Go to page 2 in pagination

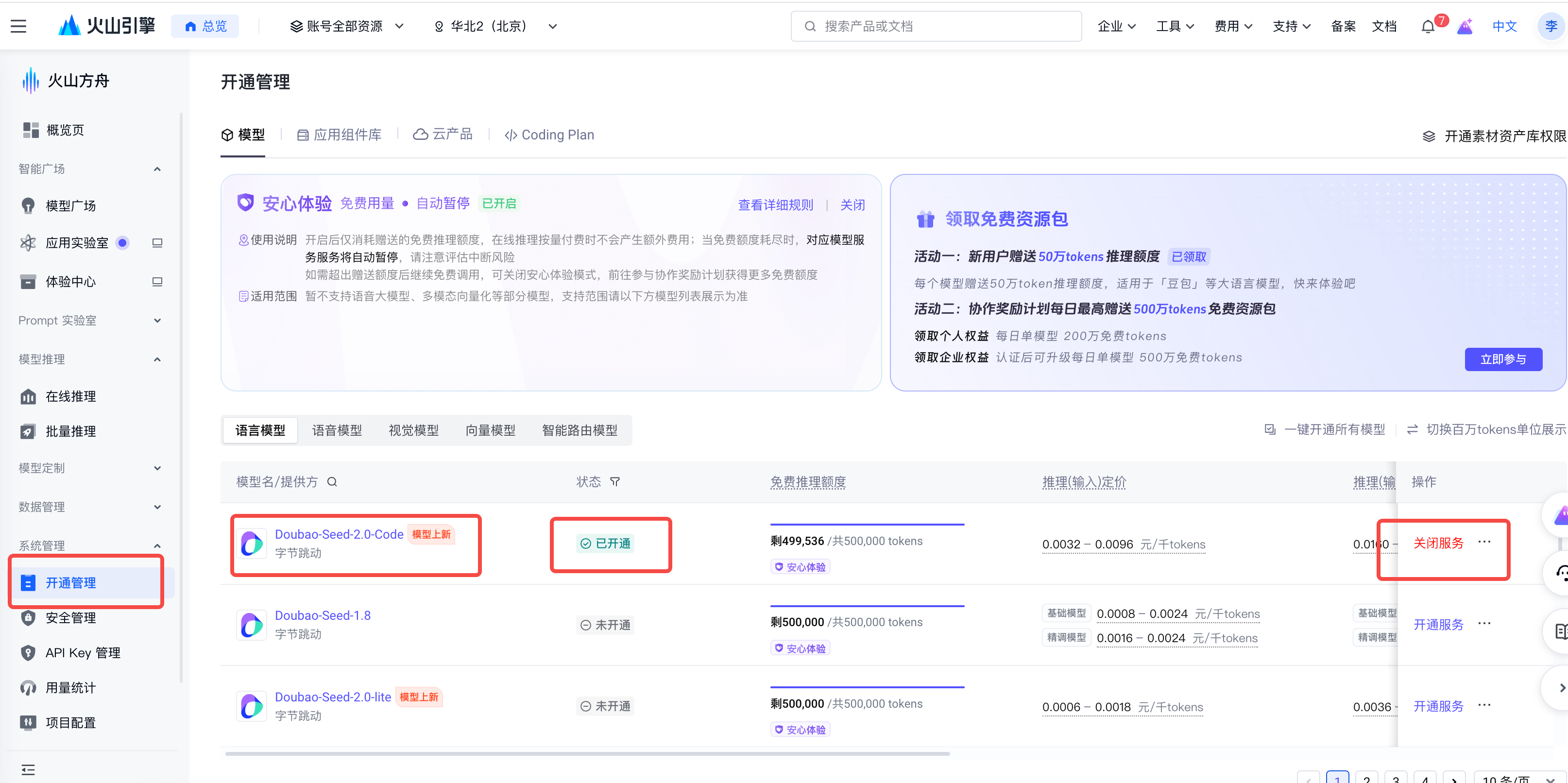1366,779
